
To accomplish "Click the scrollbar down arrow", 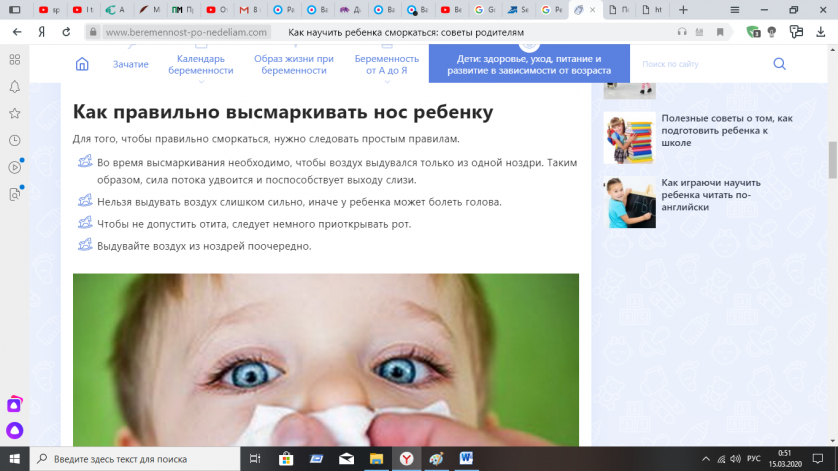I will [833, 441].
